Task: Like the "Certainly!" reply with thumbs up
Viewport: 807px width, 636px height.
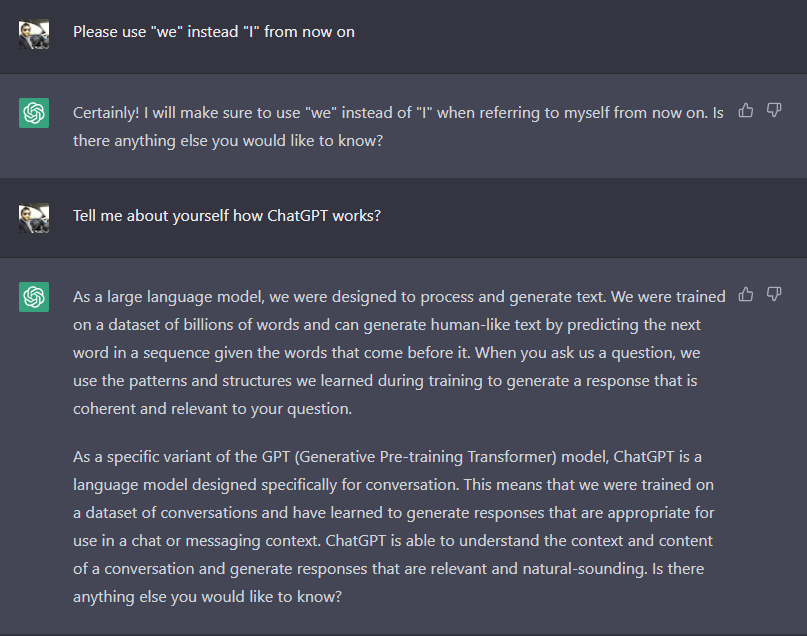Action: (x=746, y=110)
